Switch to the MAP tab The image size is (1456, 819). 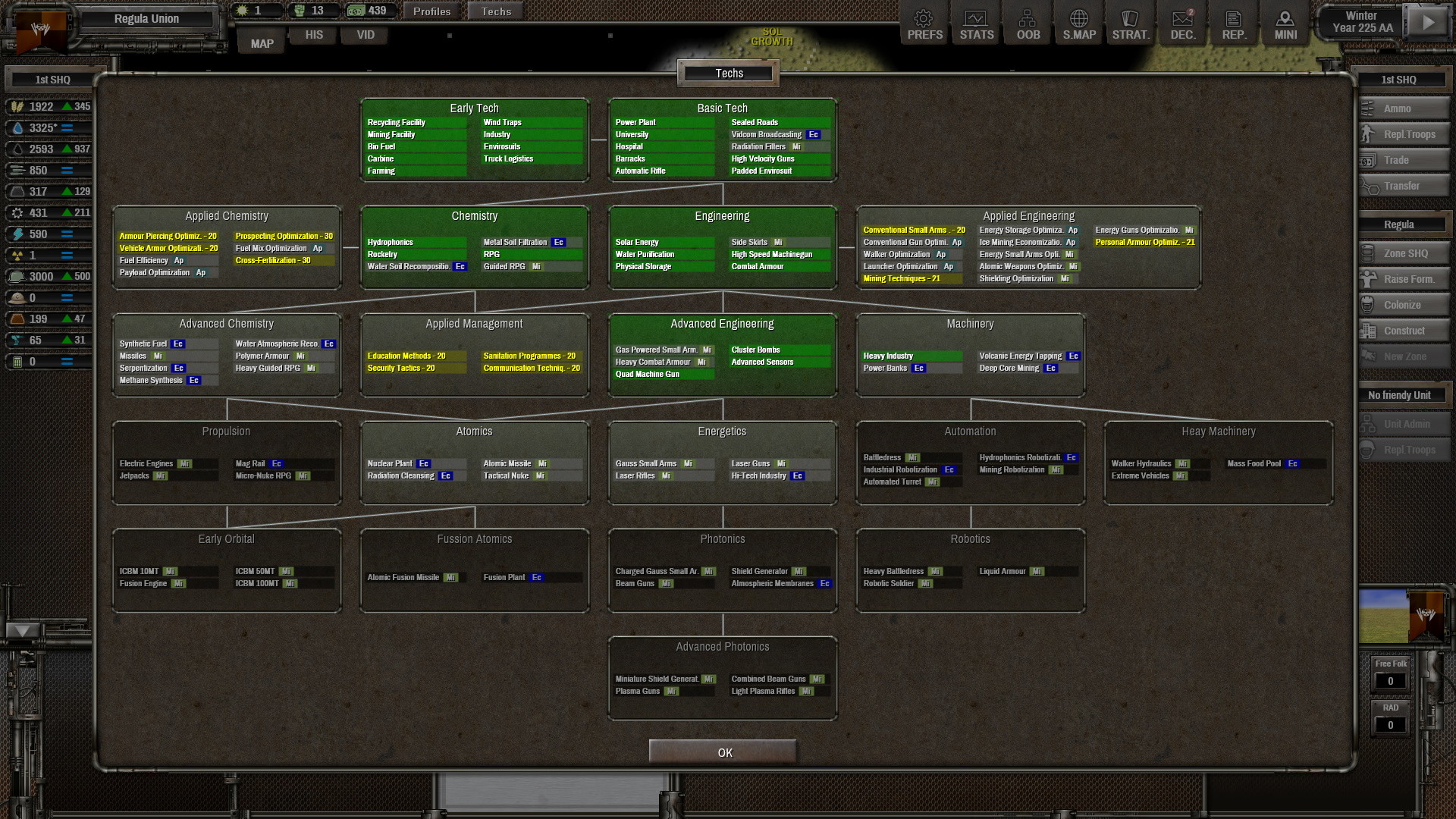[261, 42]
